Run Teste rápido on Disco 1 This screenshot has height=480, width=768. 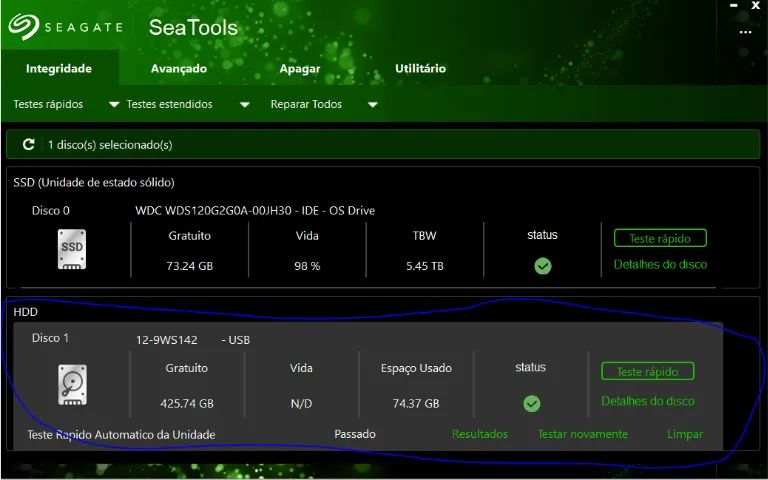pyautogui.click(x=648, y=372)
